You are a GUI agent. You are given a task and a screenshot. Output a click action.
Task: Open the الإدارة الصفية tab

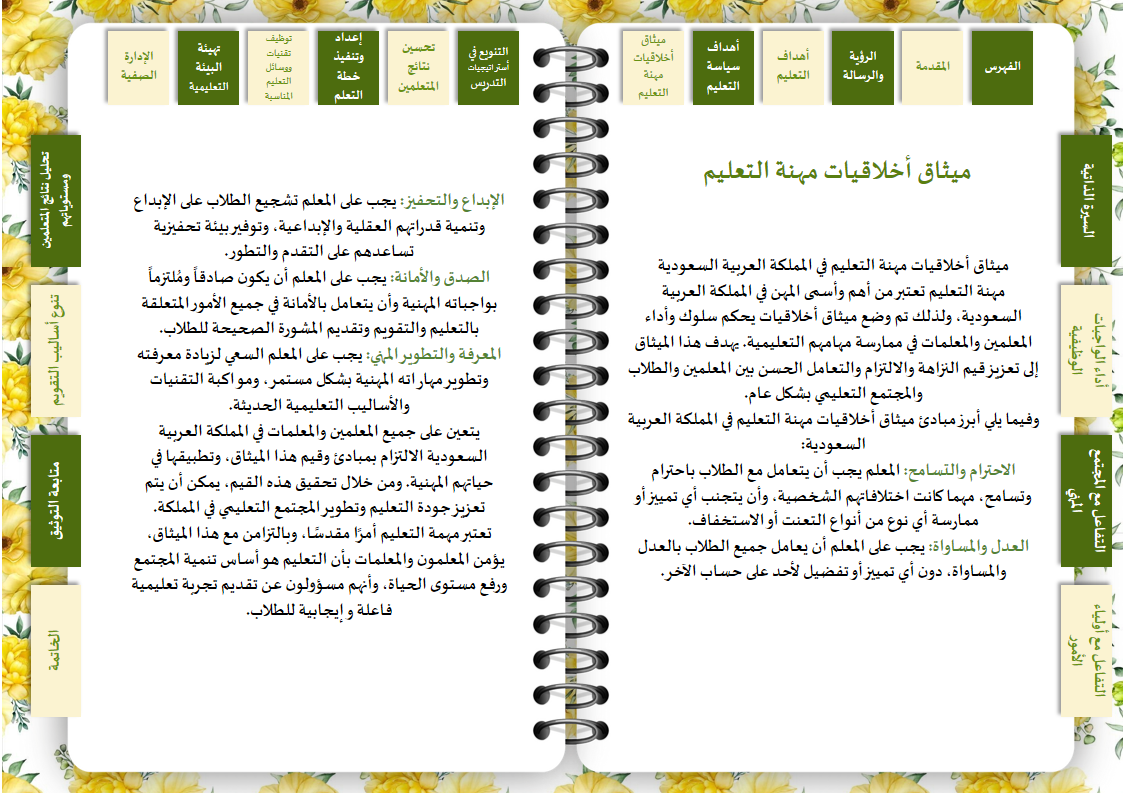(x=138, y=67)
